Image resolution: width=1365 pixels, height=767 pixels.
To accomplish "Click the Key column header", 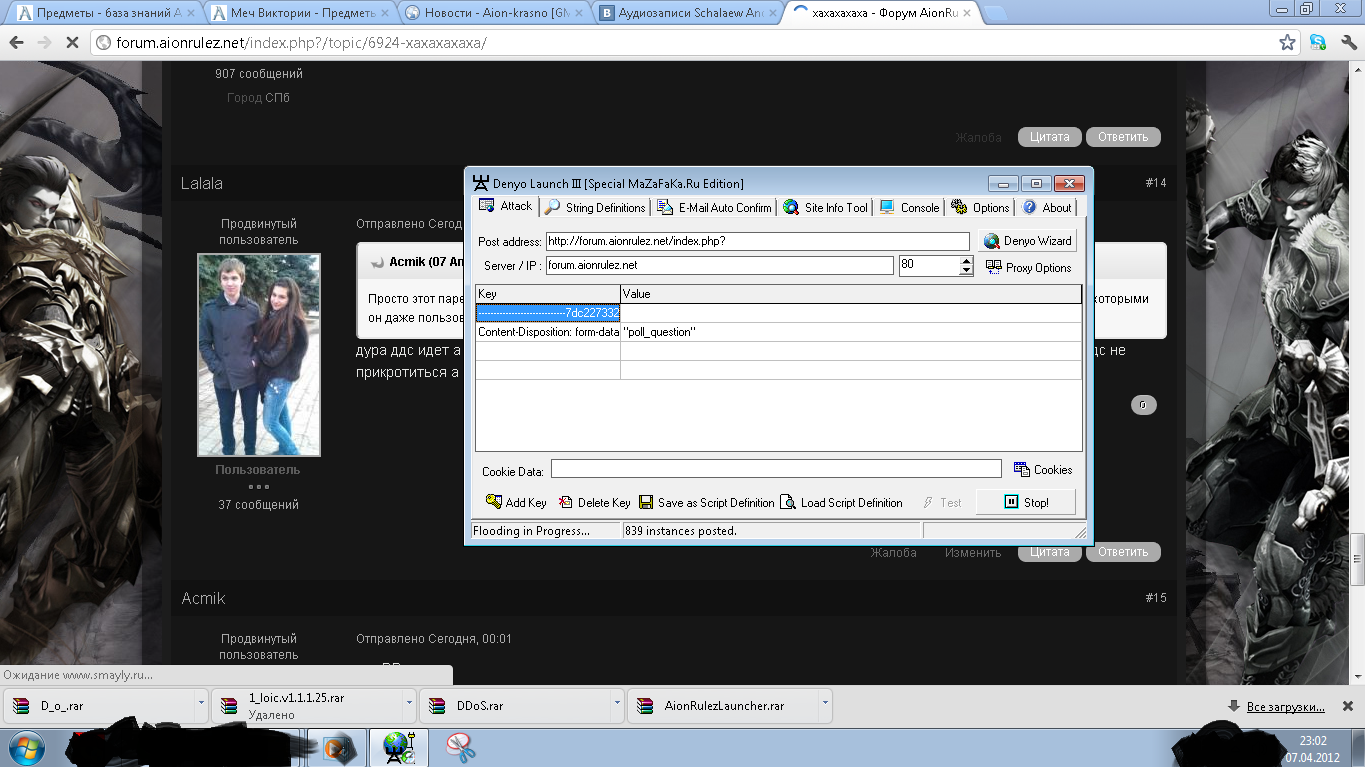I will coord(548,294).
